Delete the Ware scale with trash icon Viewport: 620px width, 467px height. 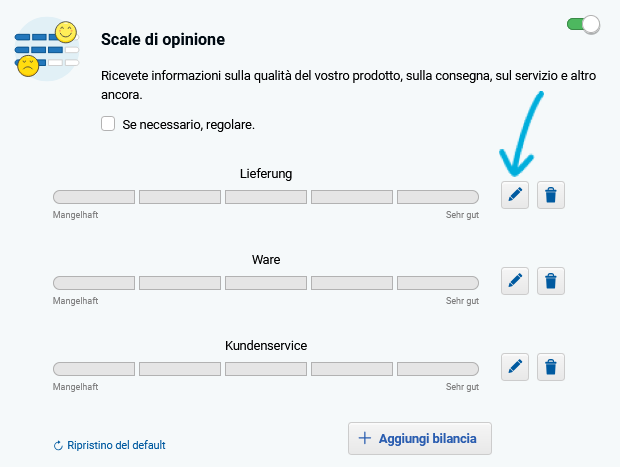550,281
